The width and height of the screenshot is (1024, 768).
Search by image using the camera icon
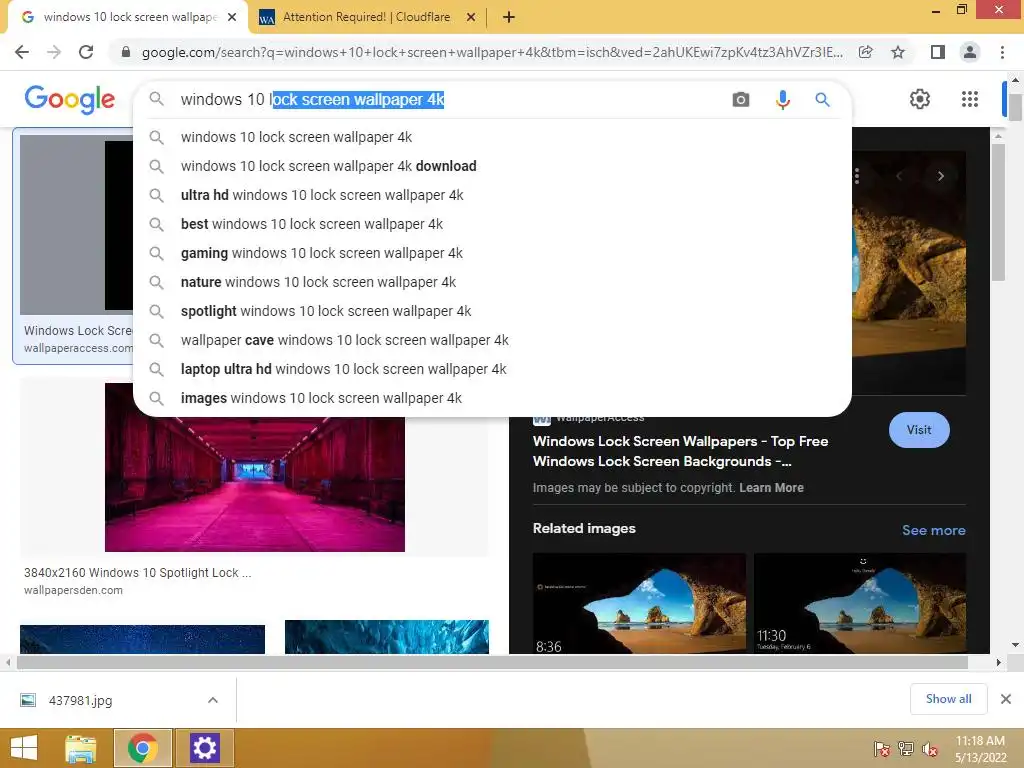(x=741, y=99)
